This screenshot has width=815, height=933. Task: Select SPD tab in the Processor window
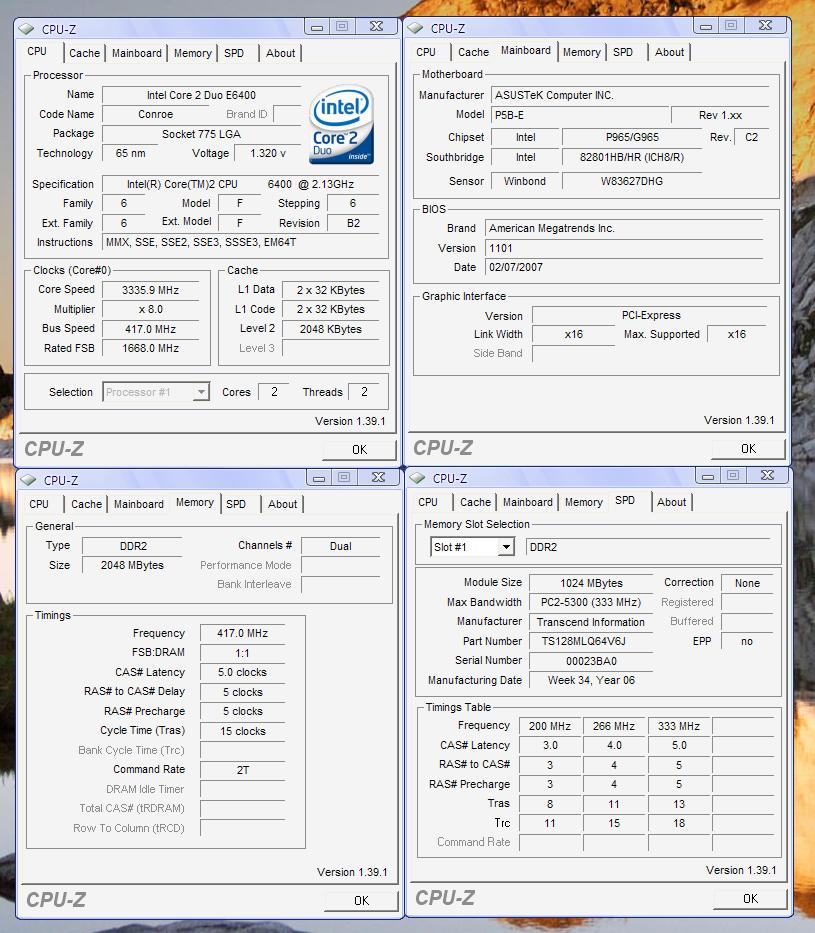click(x=234, y=53)
